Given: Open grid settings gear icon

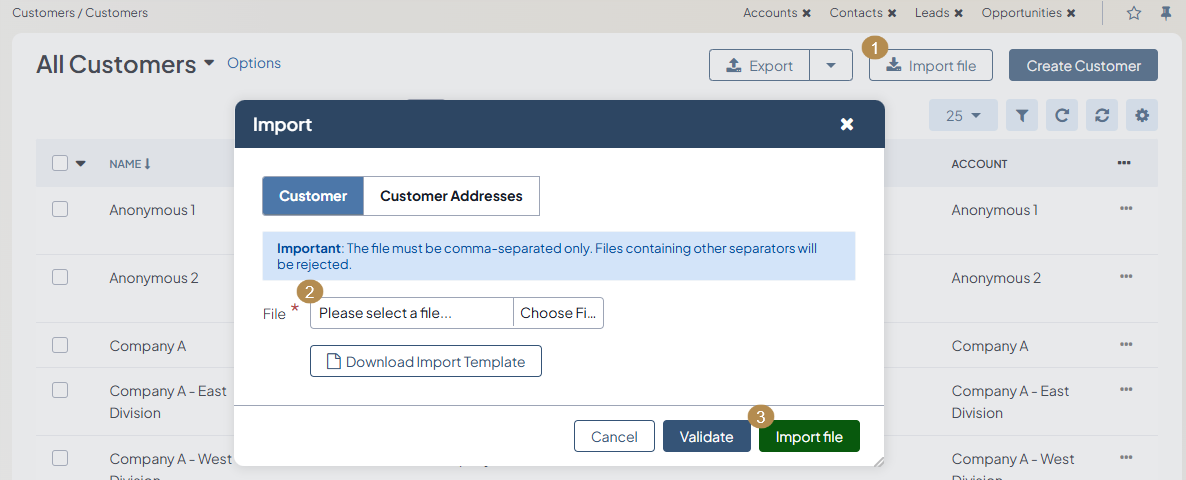Looking at the screenshot, I should 1142,116.
